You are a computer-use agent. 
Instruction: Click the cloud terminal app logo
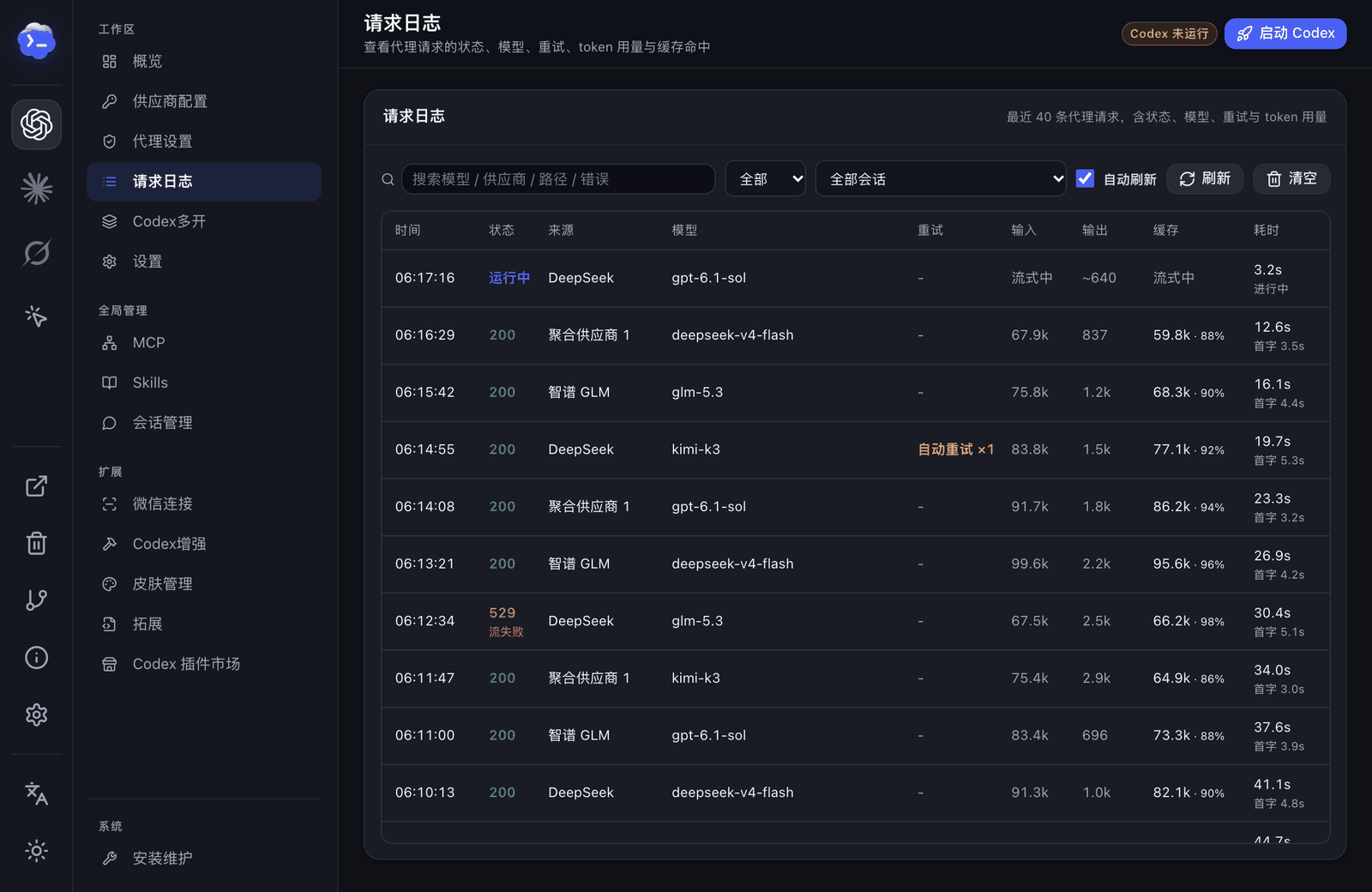coord(36,40)
